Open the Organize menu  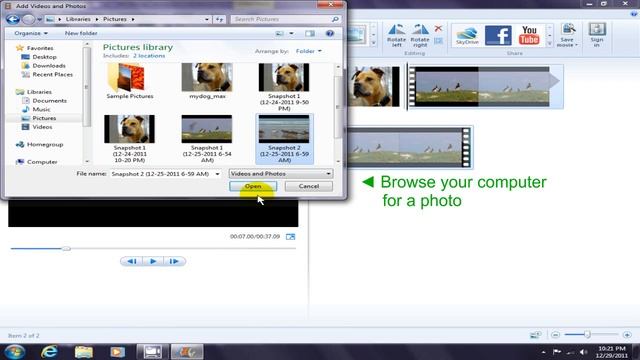point(31,33)
